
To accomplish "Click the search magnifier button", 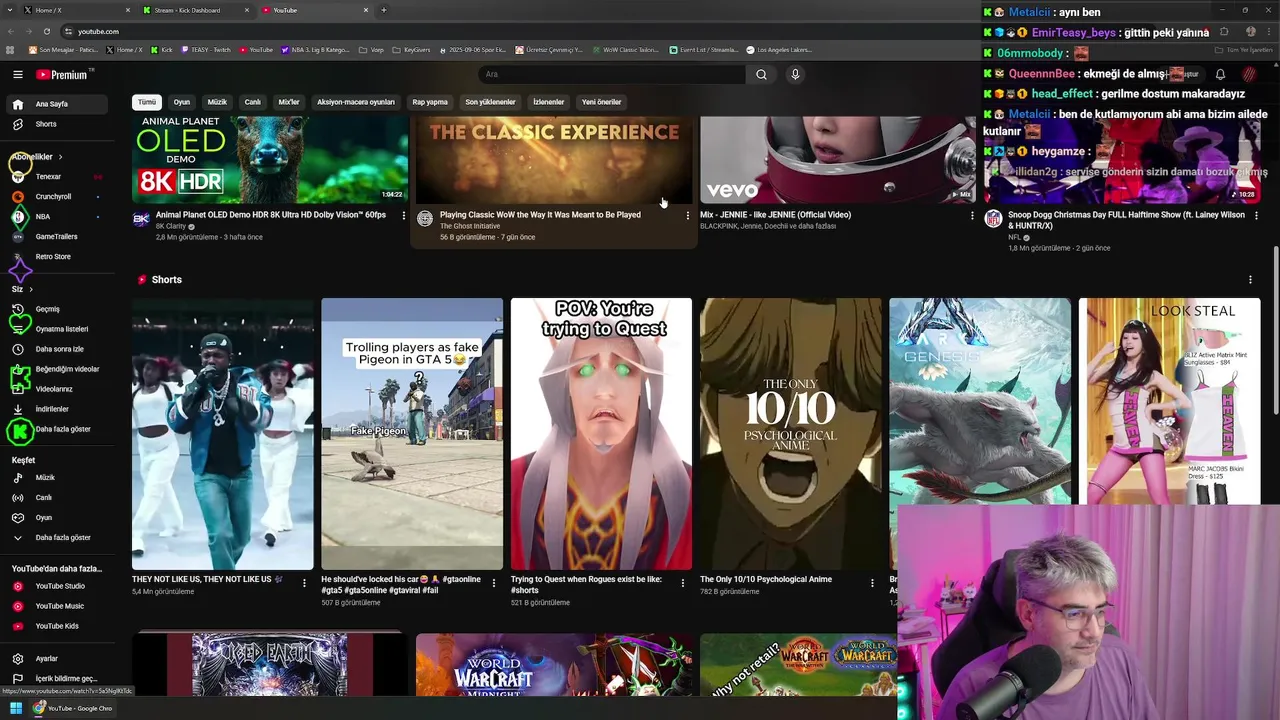I will 761,74.
